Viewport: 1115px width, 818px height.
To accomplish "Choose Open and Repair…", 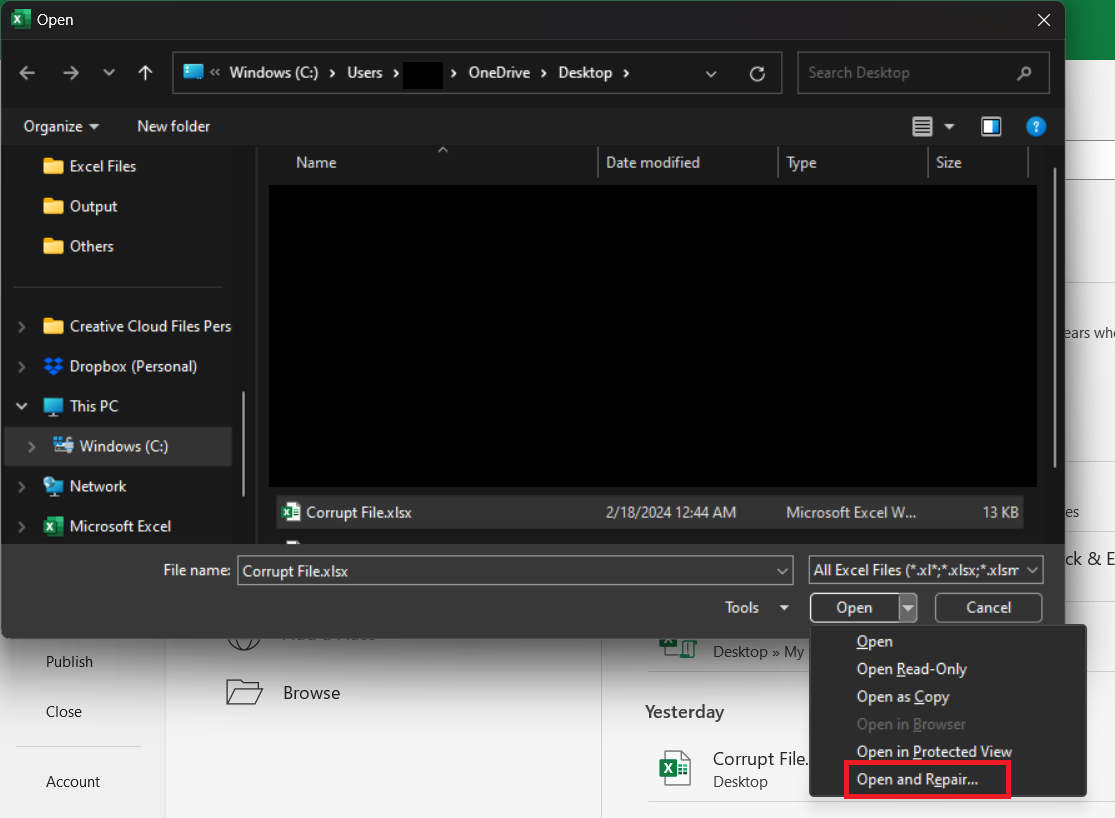I will coord(917,780).
